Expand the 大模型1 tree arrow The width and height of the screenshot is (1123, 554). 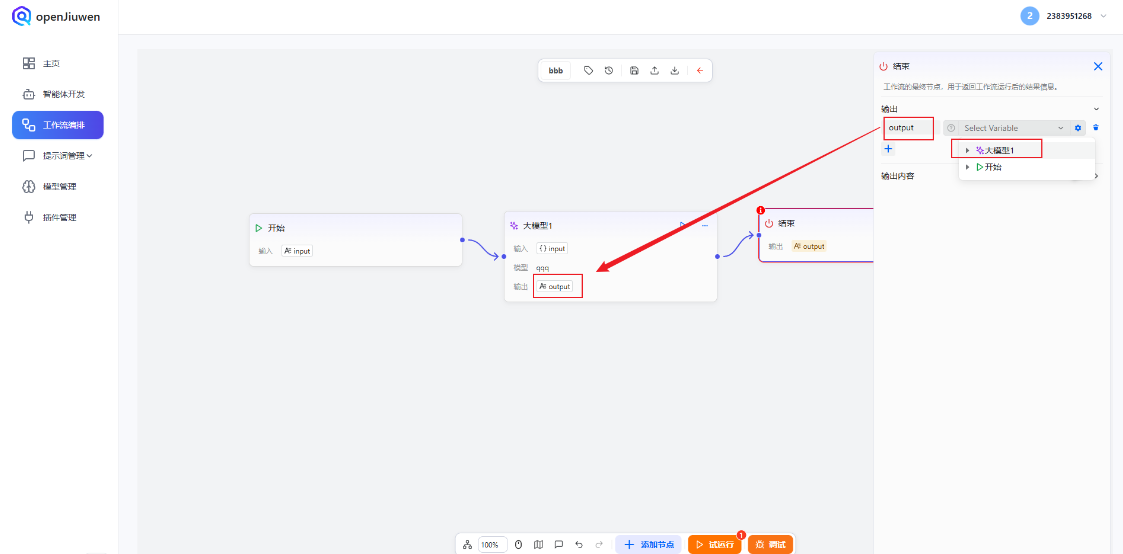968,150
